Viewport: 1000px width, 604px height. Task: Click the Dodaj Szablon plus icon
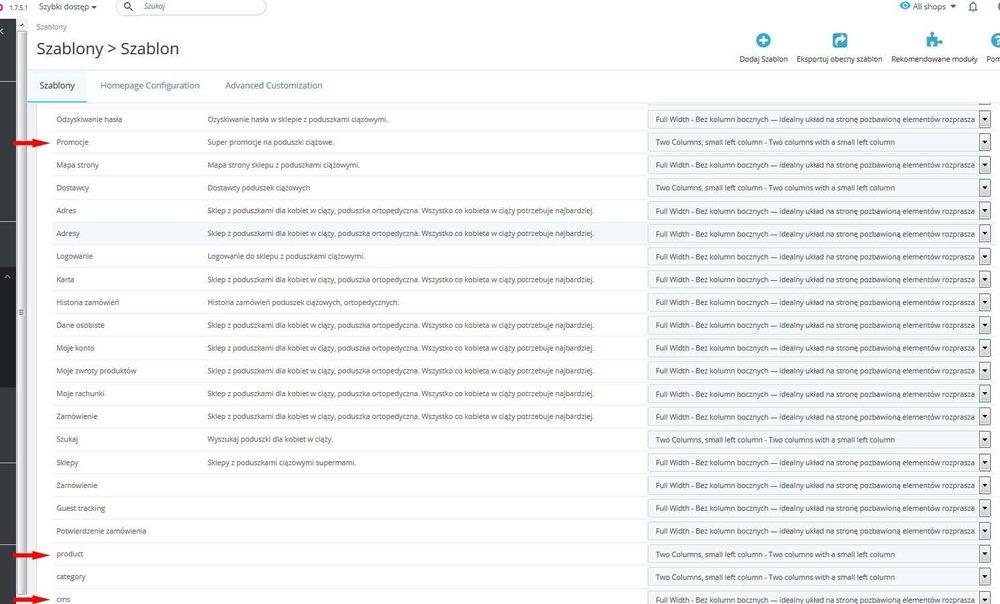(763, 41)
